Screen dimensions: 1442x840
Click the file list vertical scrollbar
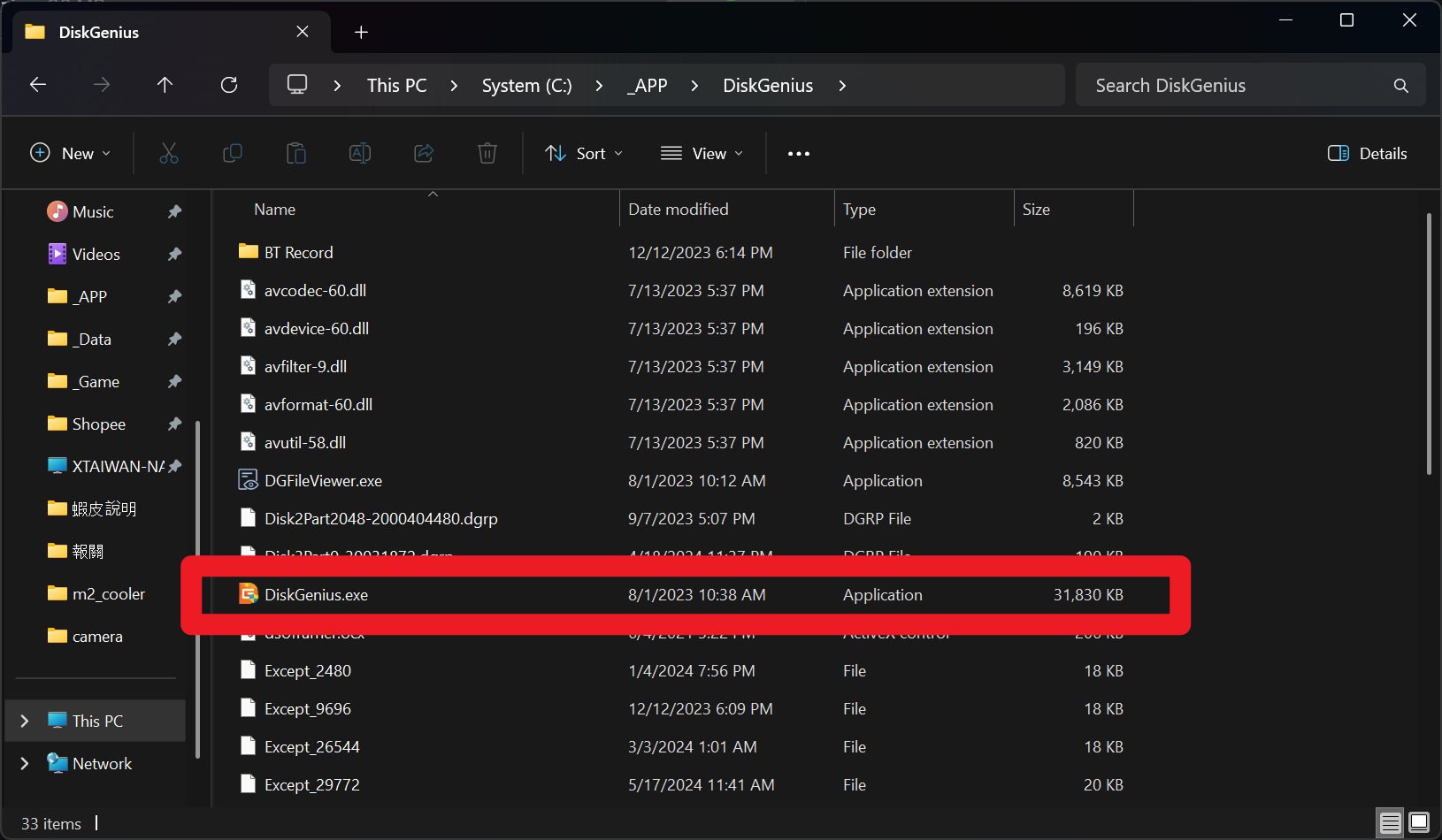click(x=1429, y=344)
